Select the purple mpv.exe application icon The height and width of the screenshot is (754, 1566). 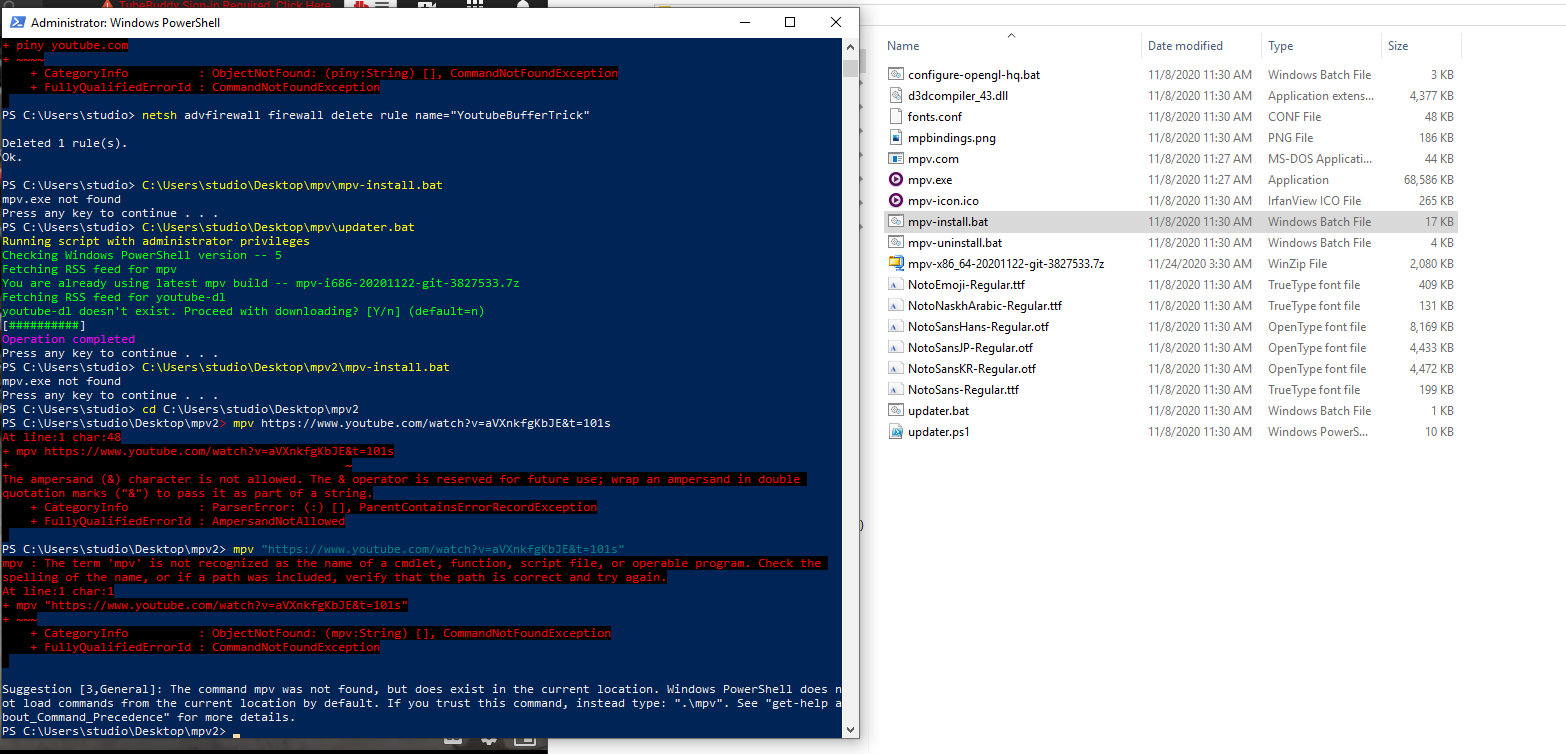point(896,180)
